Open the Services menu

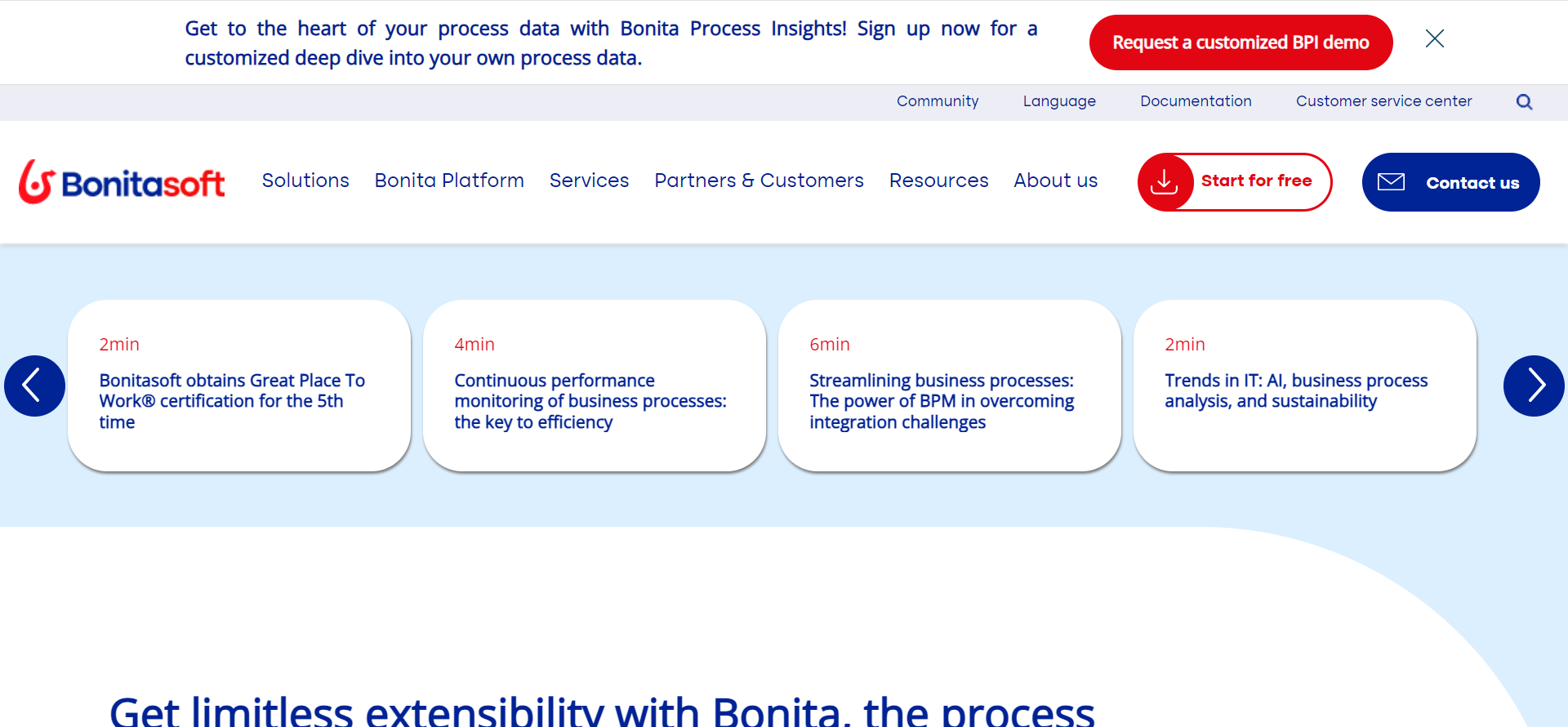(x=589, y=181)
